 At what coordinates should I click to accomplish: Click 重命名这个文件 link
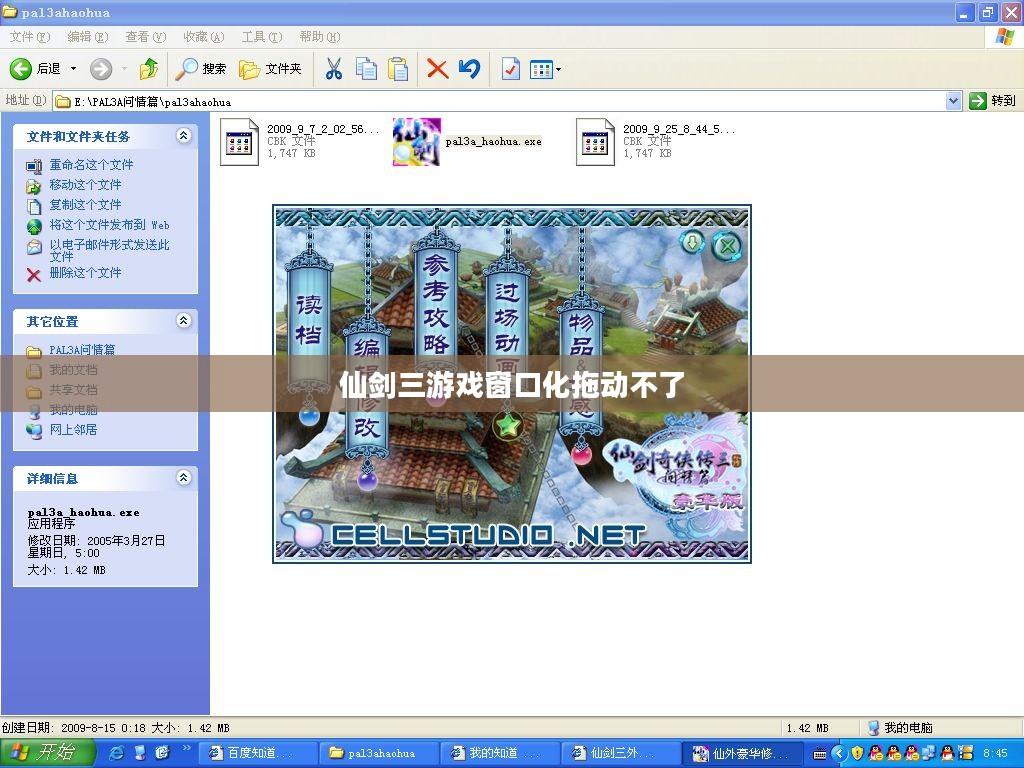[91, 165]
